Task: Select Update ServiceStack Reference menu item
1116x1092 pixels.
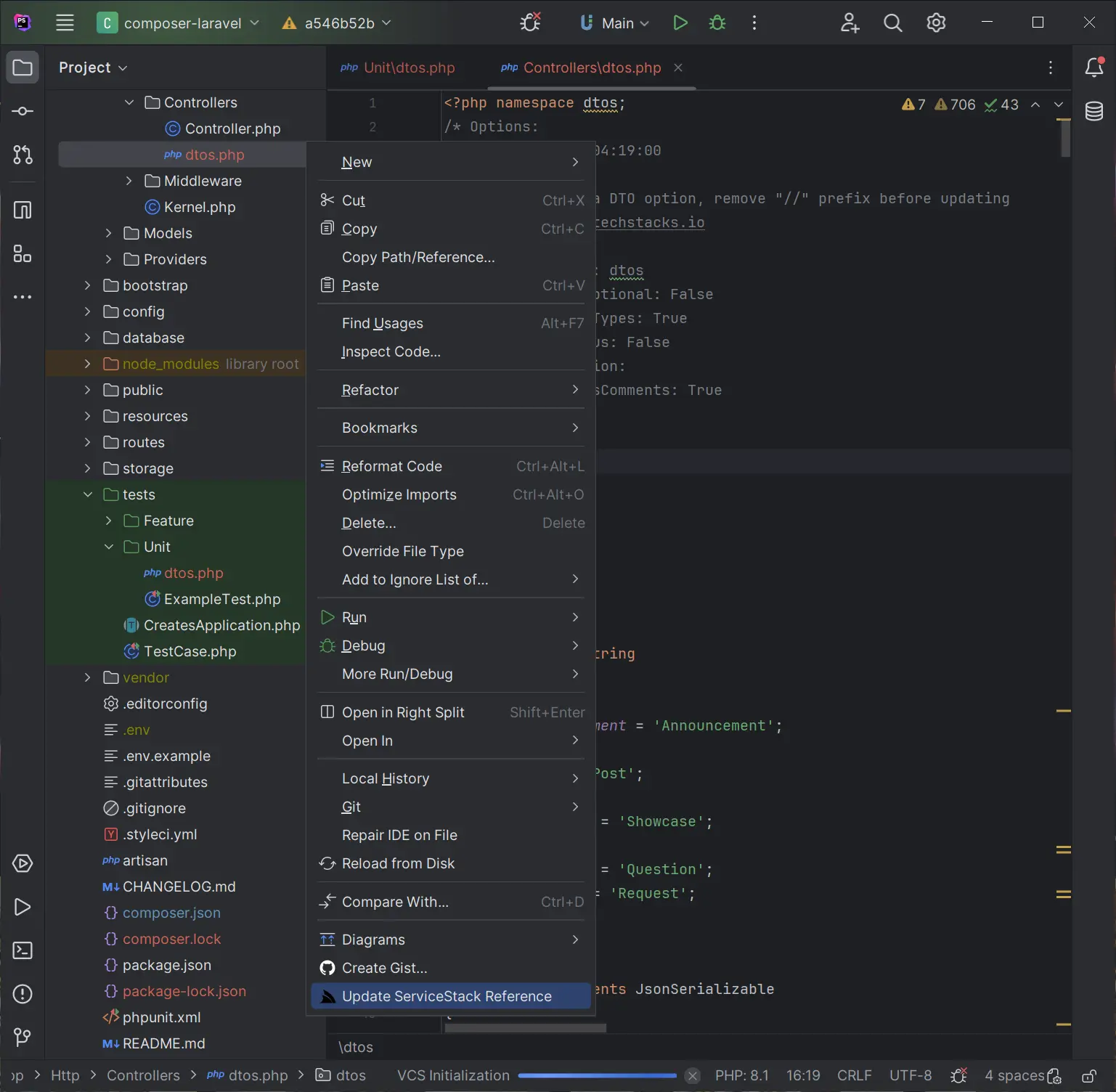Action: tap(451, 996)
